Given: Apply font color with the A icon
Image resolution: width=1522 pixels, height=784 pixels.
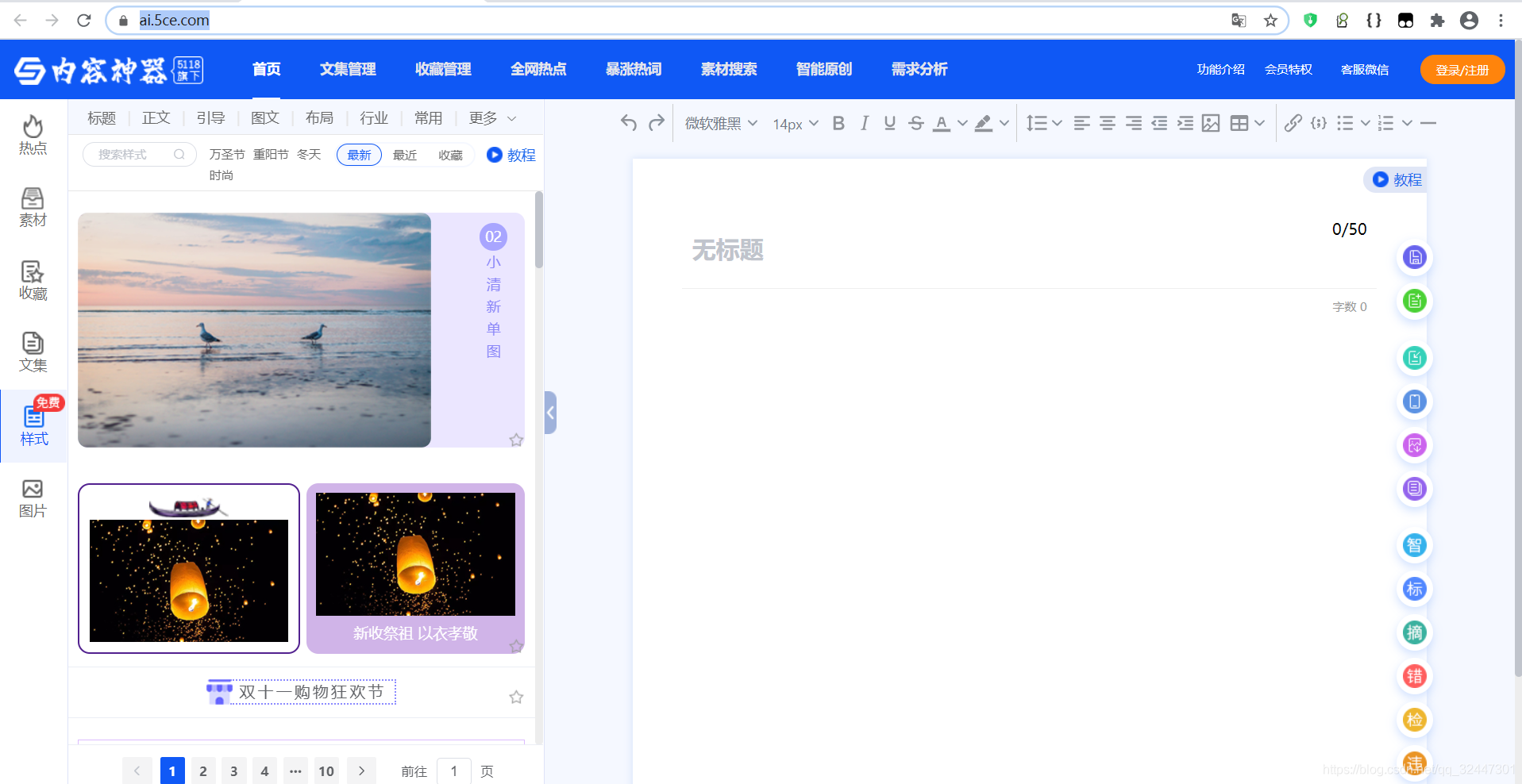Looking at the screenshot, I should [942, 123].
